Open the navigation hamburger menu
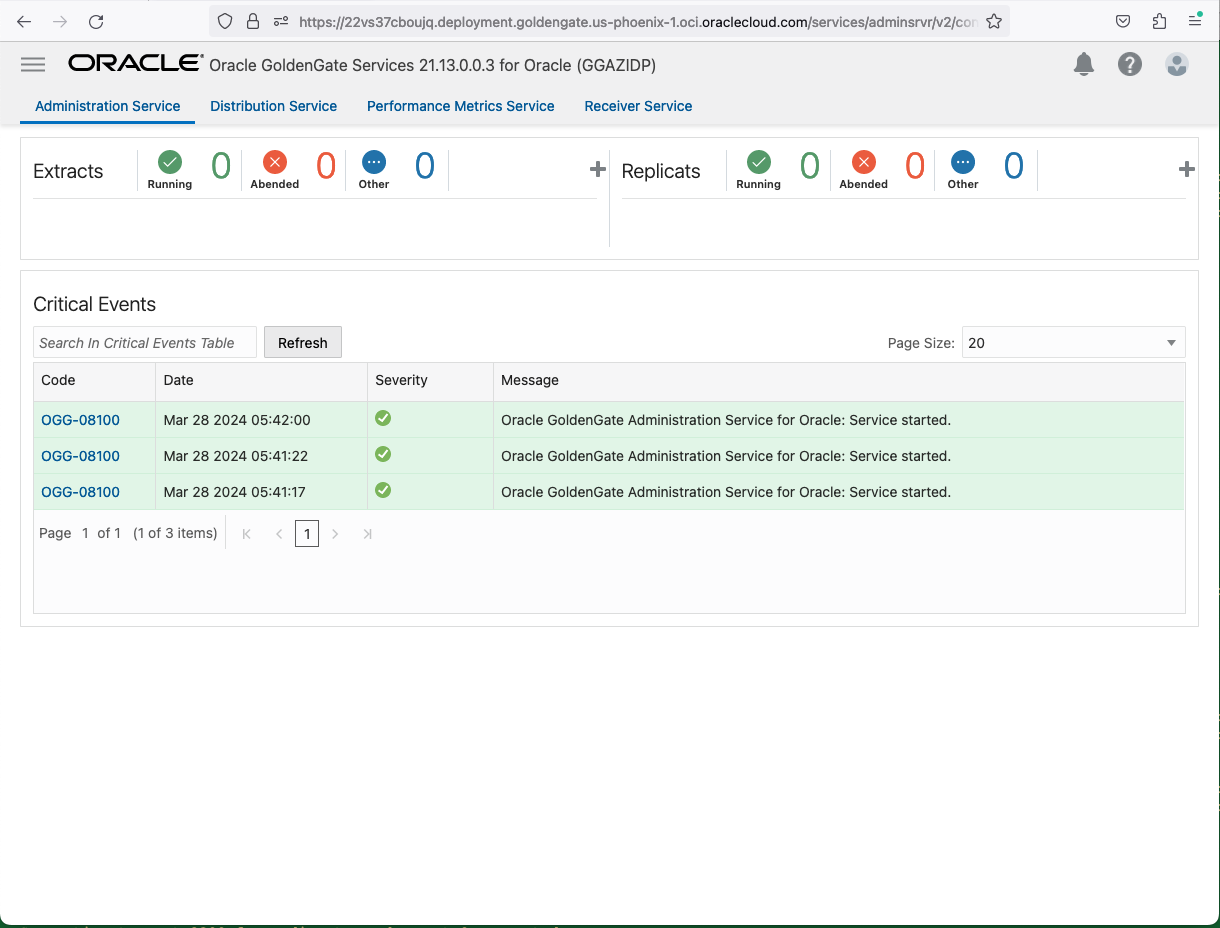The image size is (1220, 928). click(33, 64)
